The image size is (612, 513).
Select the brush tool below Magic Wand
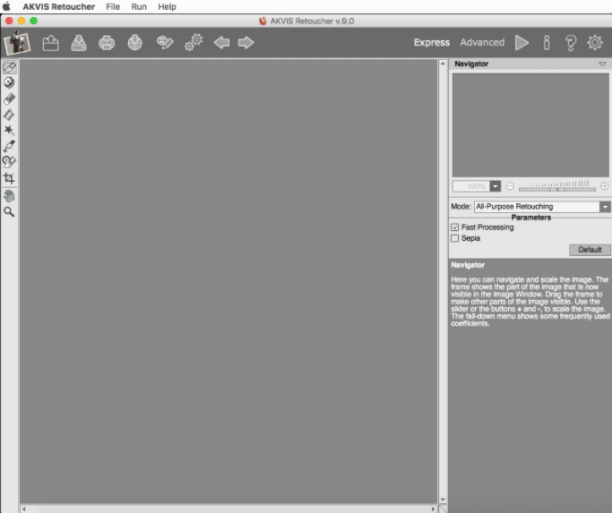[9, 146]
